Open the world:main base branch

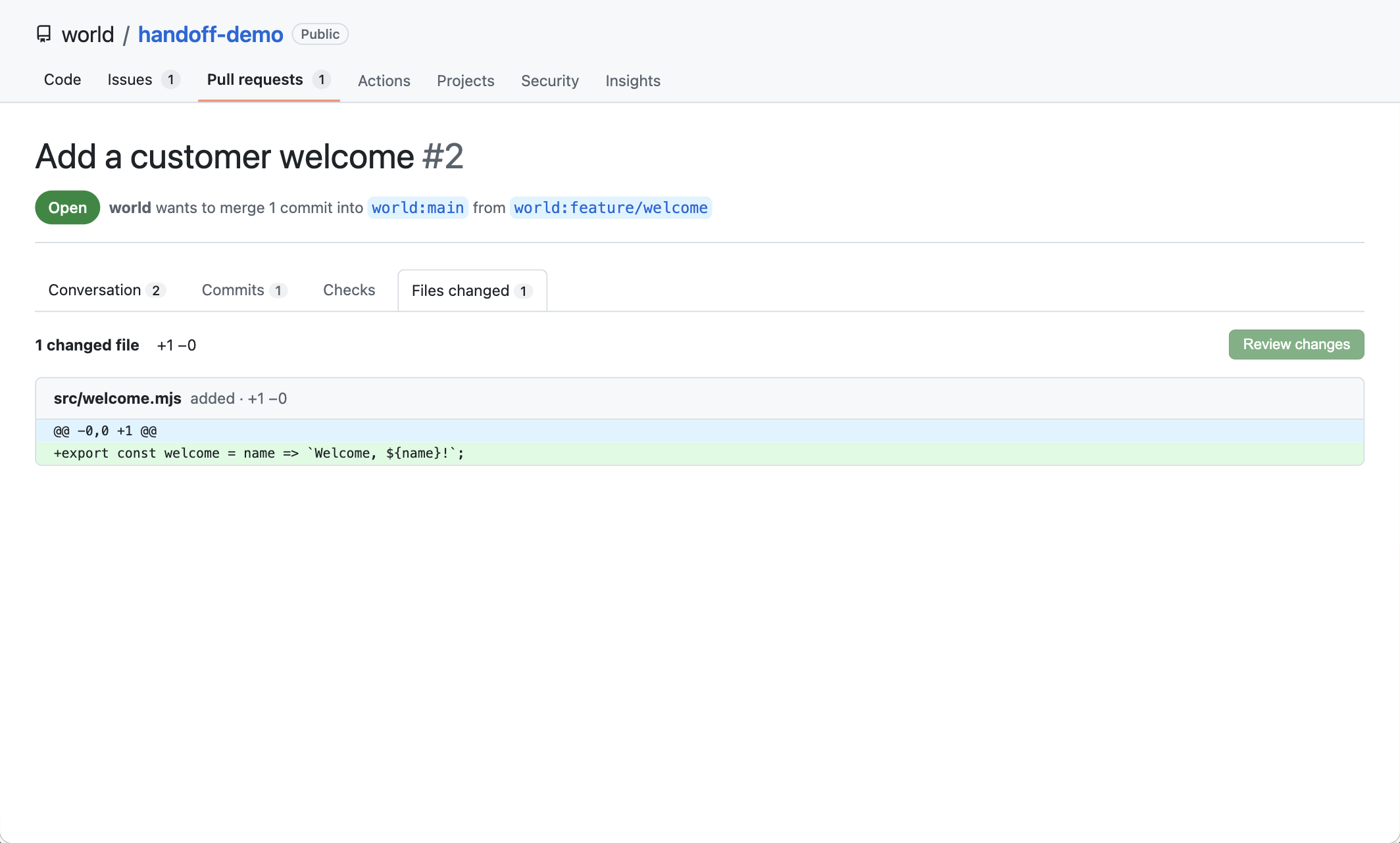coord(418,208)
